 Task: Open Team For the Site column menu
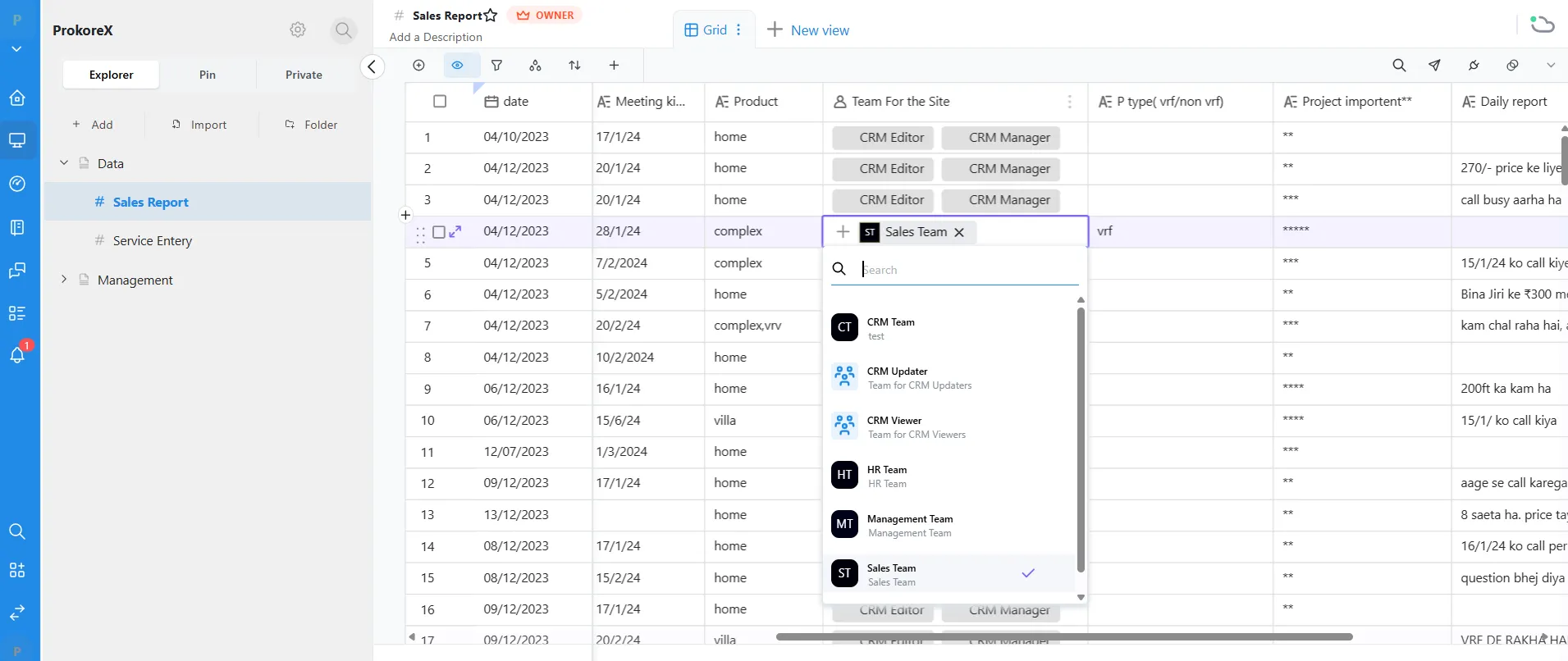click(1069, 102)
